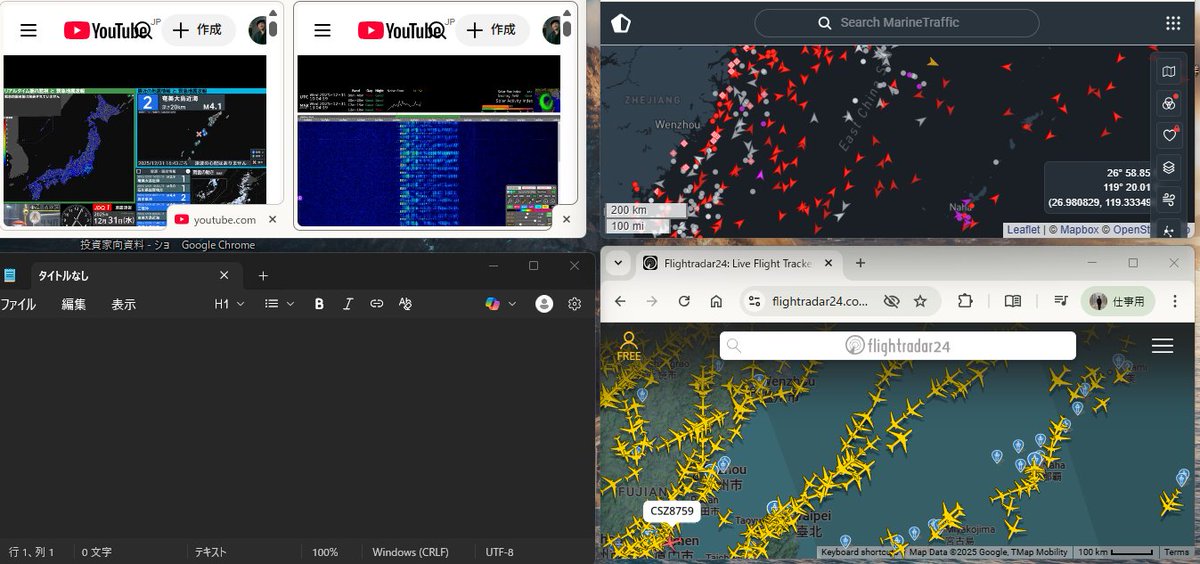Insert link with Notepad link icon
1200x564 pixels.
click(x=376, y=304)
